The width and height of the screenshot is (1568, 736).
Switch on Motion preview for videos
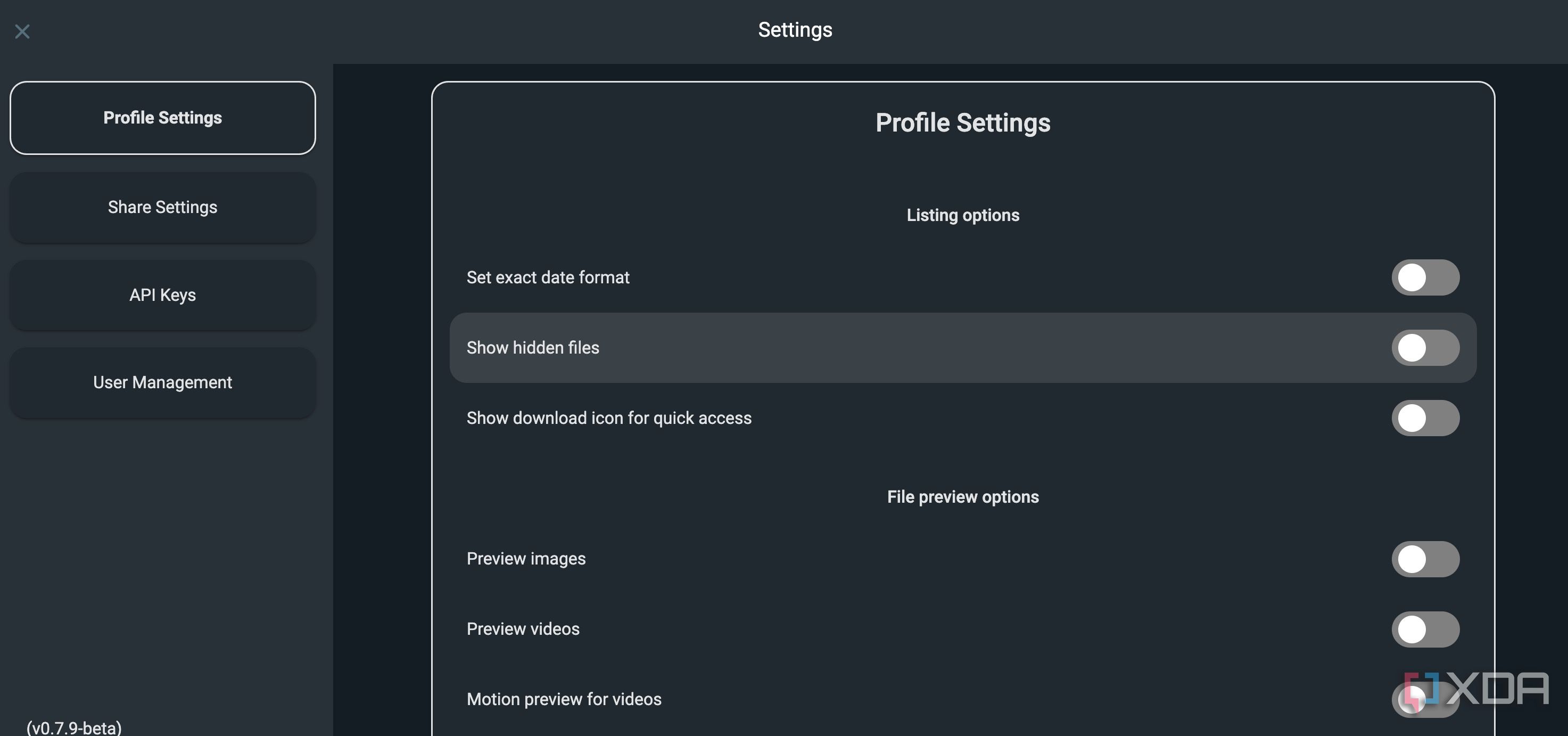click(x=1425, y=699)
